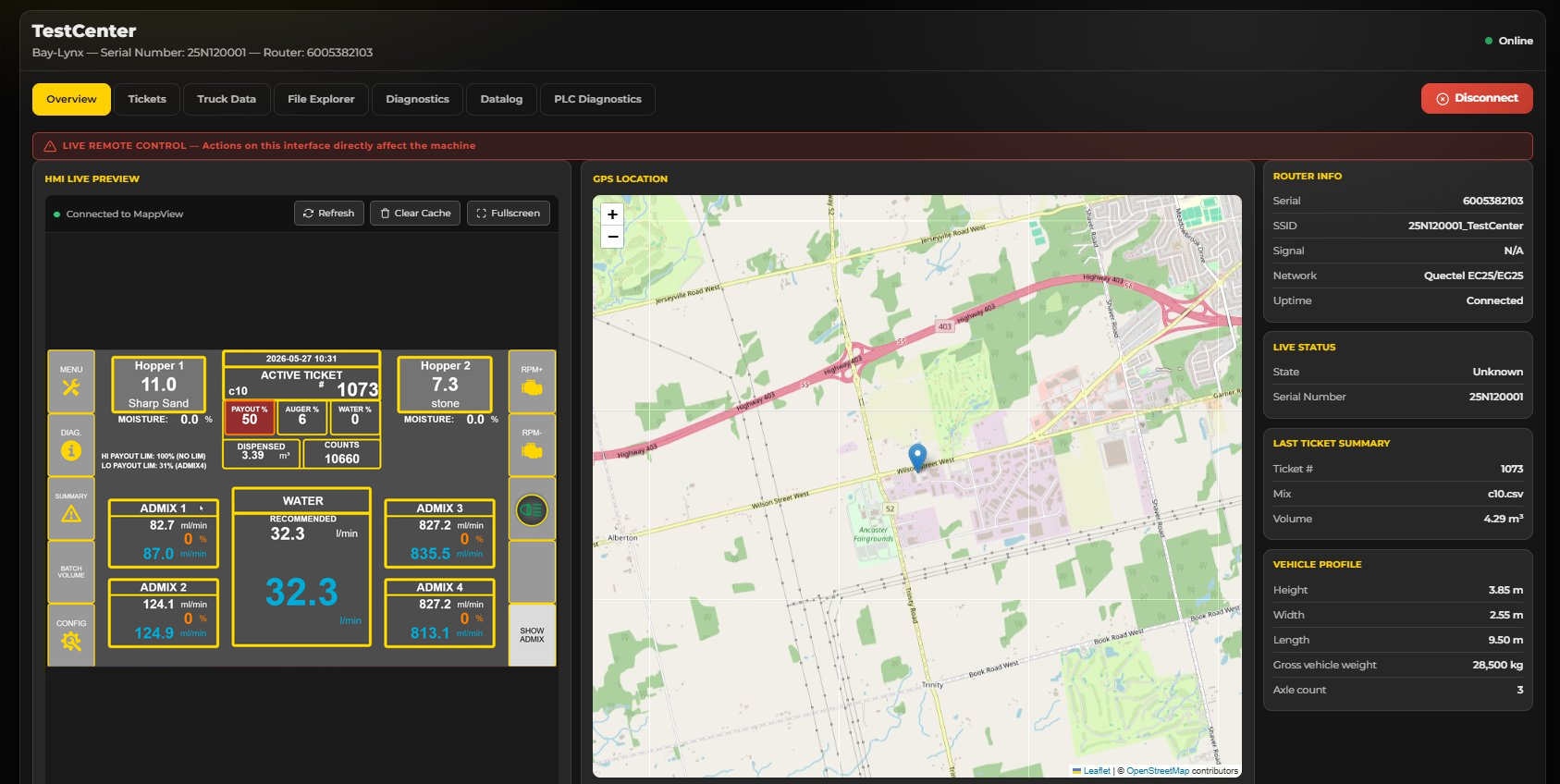
Task: Click the Live Status State Unknown value
Action: tap(1497, 372)
